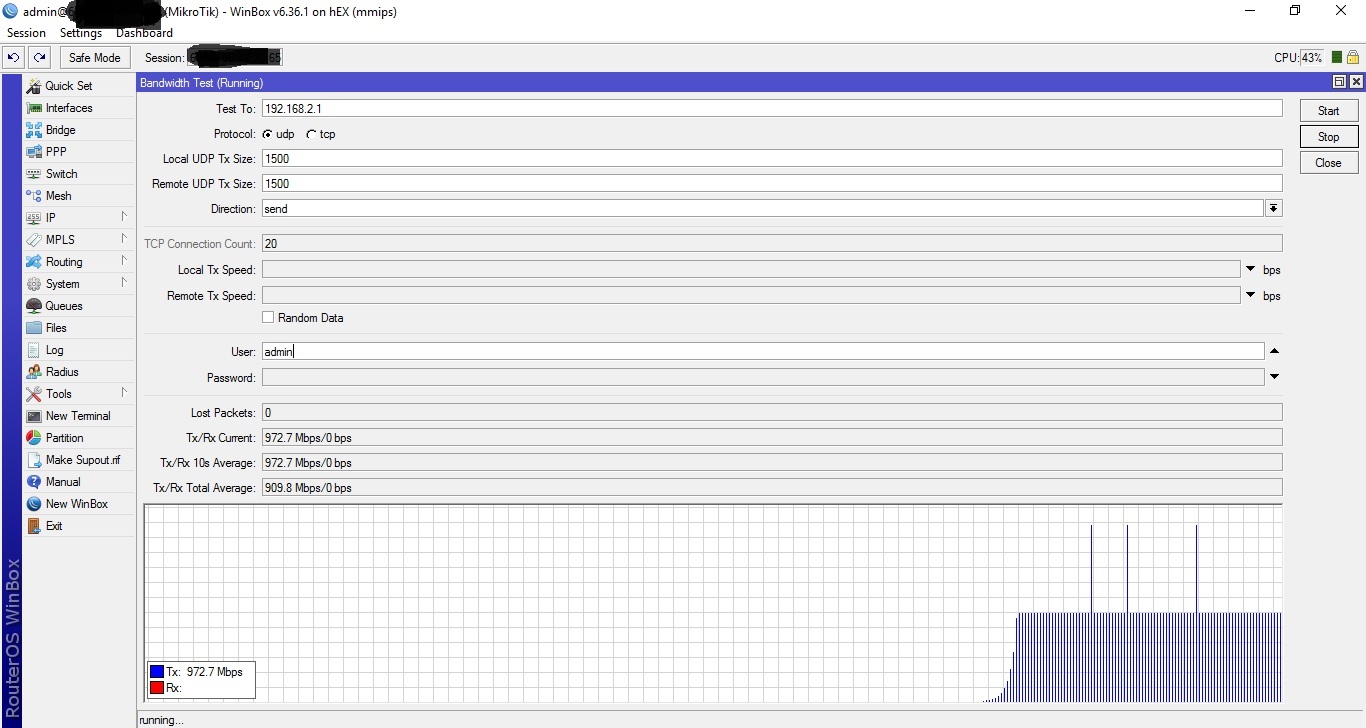Screen dimensions: 1366x728
Task: Open the Interfaces sidebar icon
Action: coord(34,108)
